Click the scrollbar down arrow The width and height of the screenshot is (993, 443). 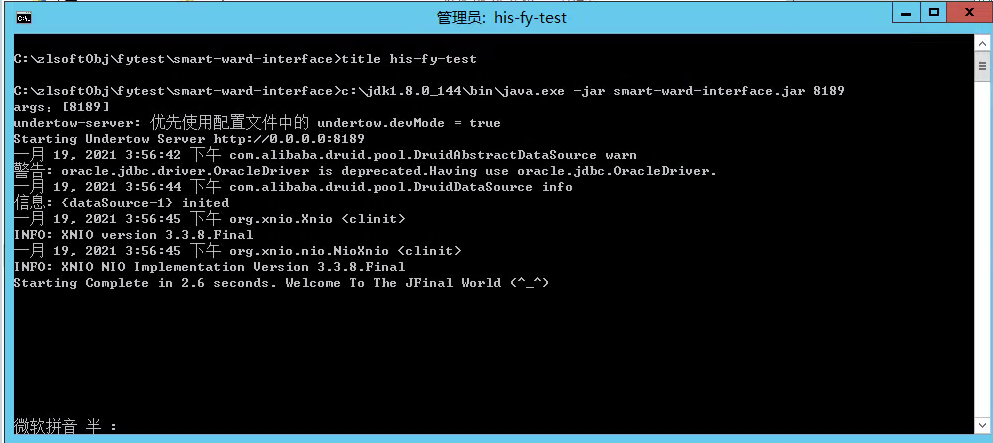point(982,425)
